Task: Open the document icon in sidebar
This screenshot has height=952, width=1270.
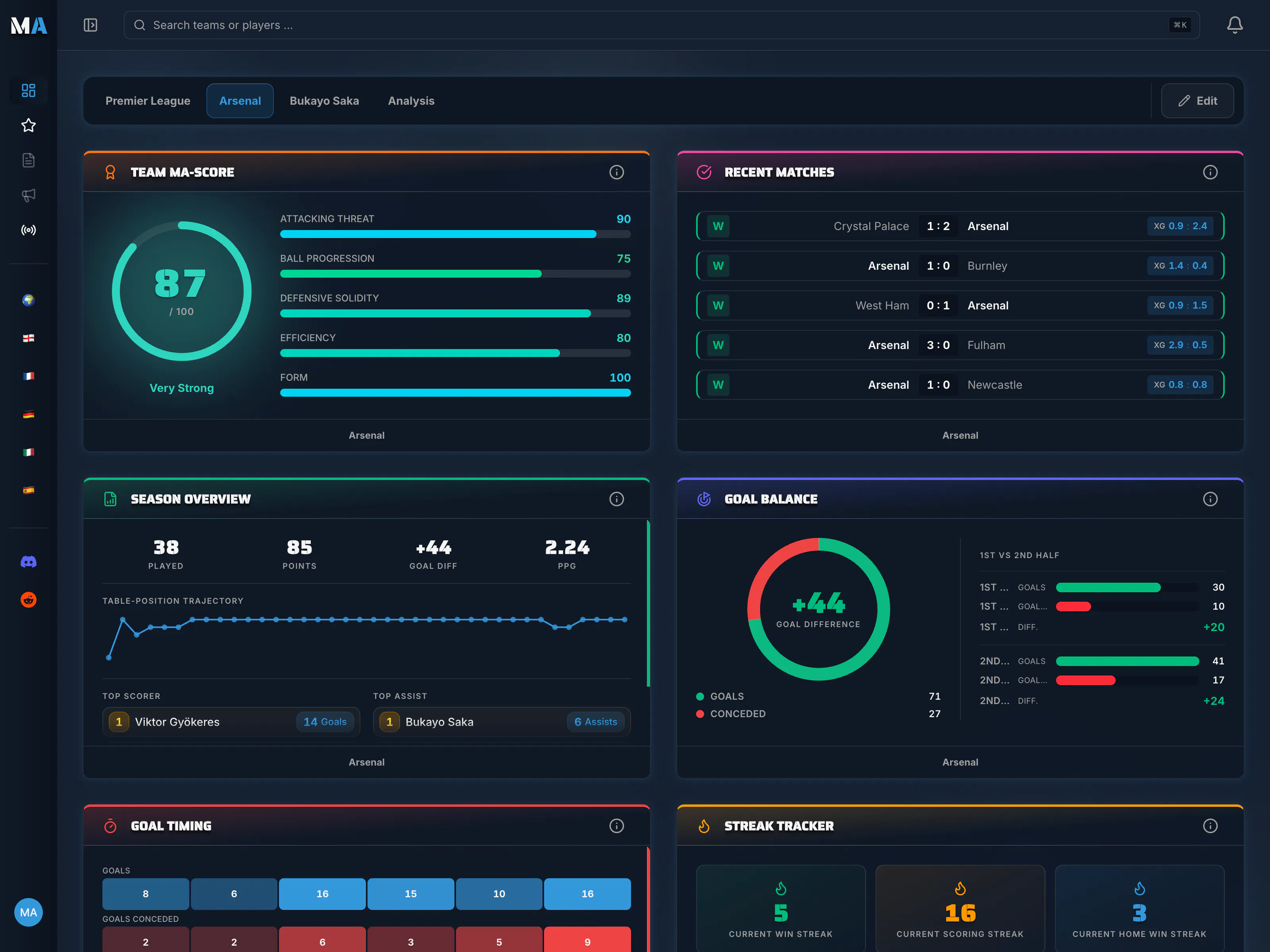Action: coord(29,160)
